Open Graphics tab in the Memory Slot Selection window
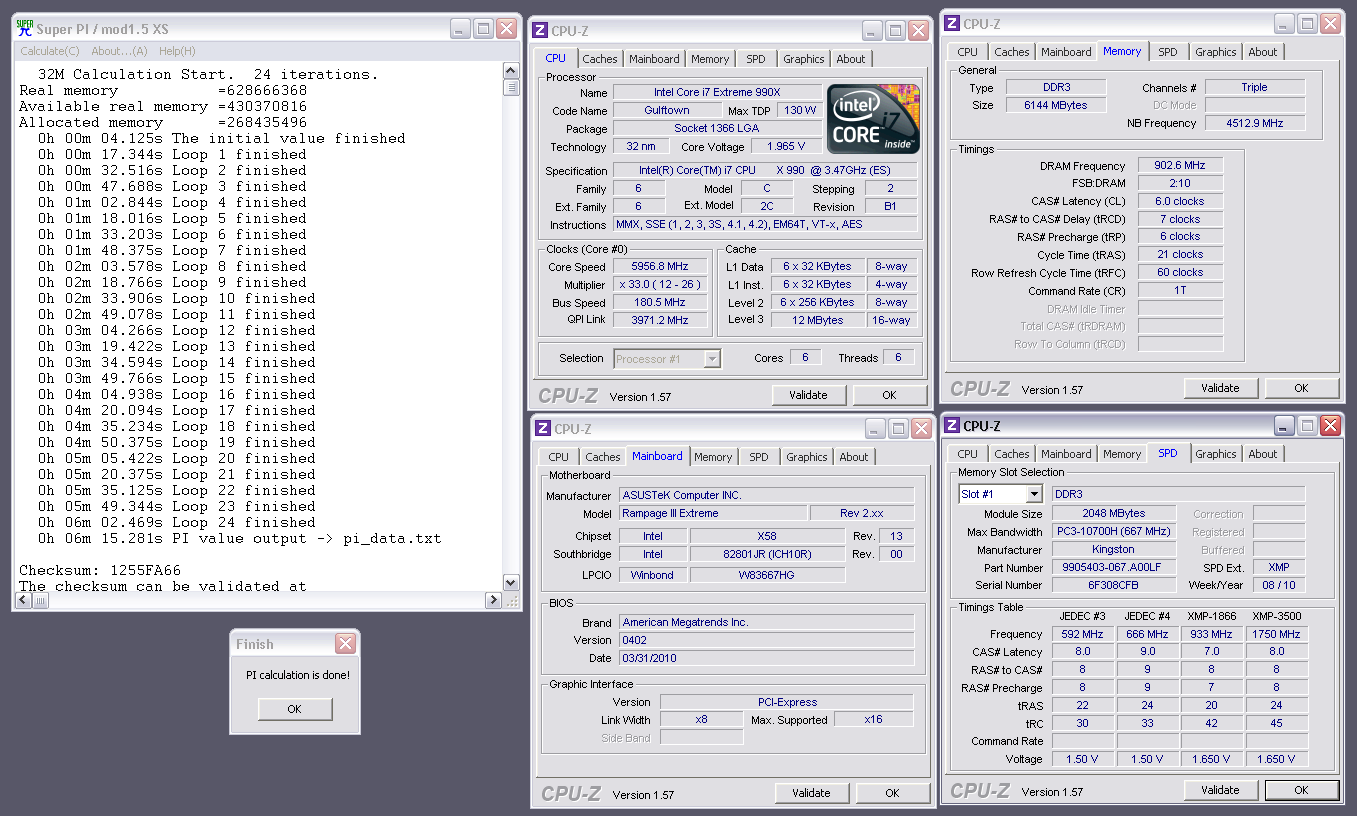 pyautogui.click(x=1216, y=454)
